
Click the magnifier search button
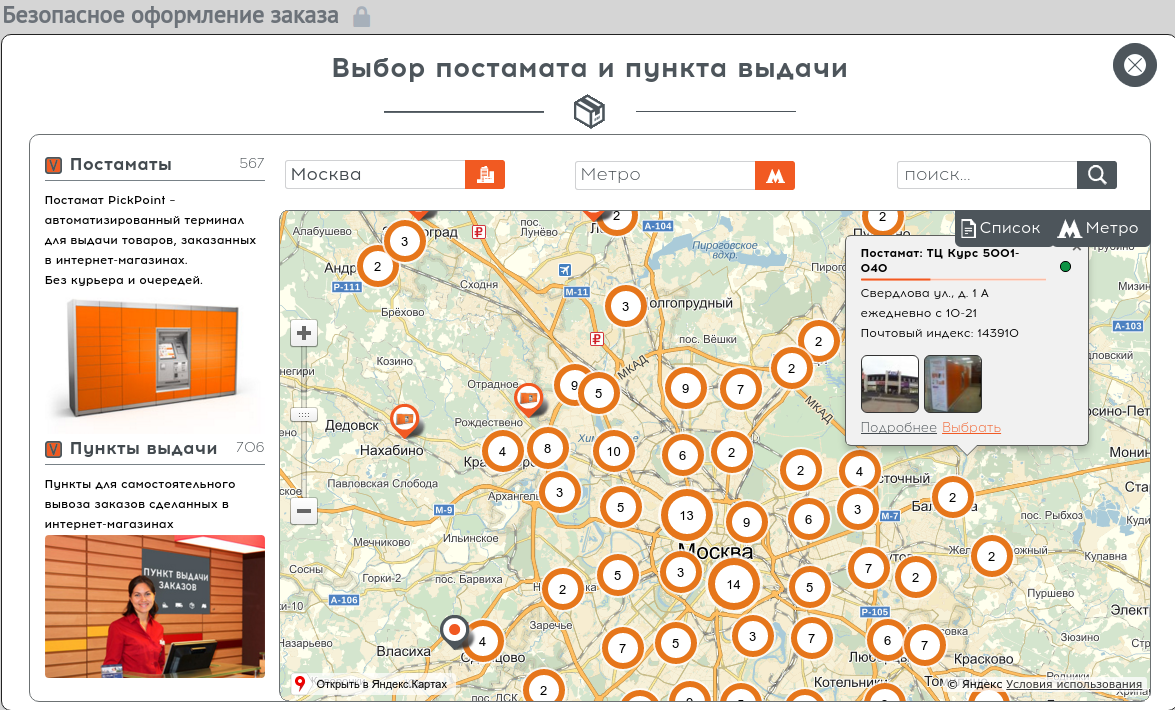click(1096, 175)
